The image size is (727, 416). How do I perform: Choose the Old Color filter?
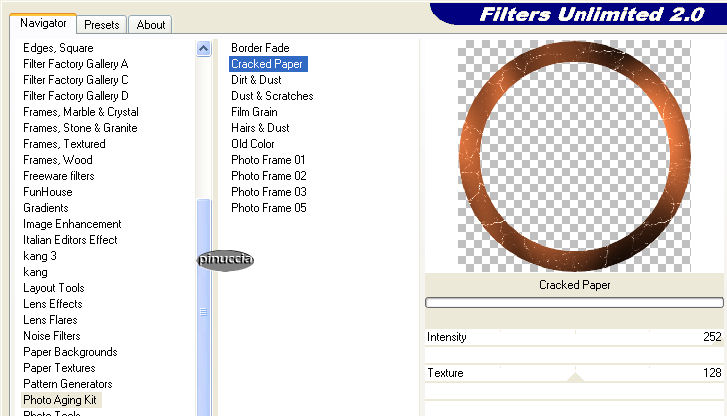253,144
